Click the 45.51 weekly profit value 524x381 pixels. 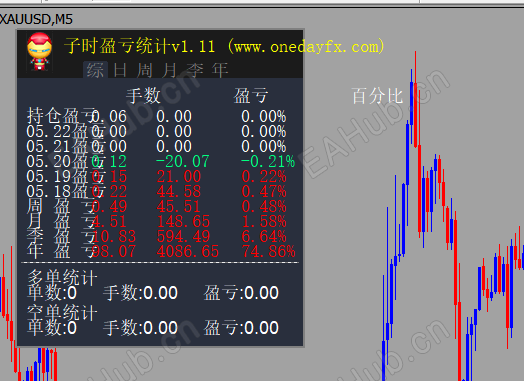[x=178, y=207]
